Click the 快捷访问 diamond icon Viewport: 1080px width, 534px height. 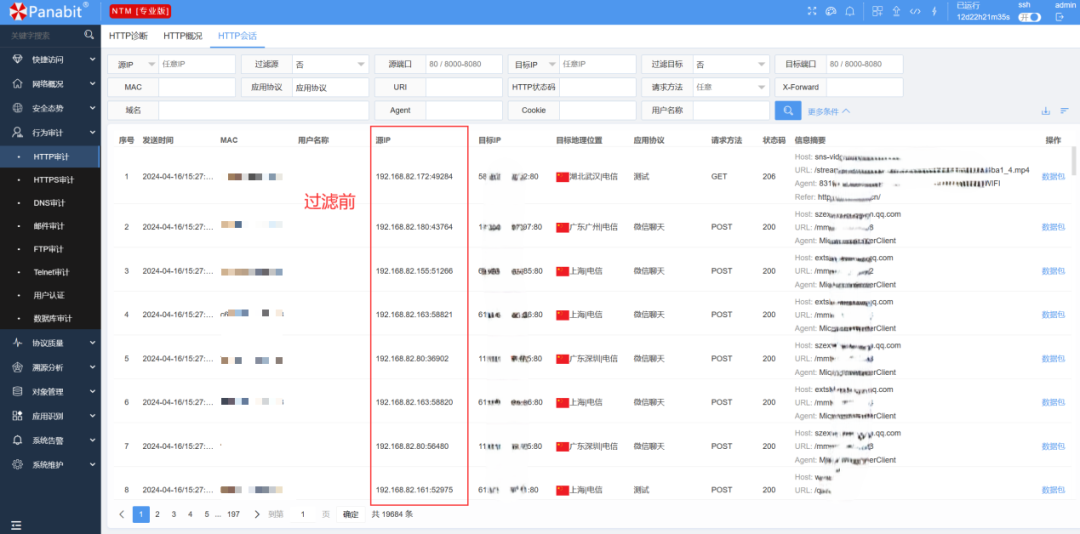tap(18, 59)
